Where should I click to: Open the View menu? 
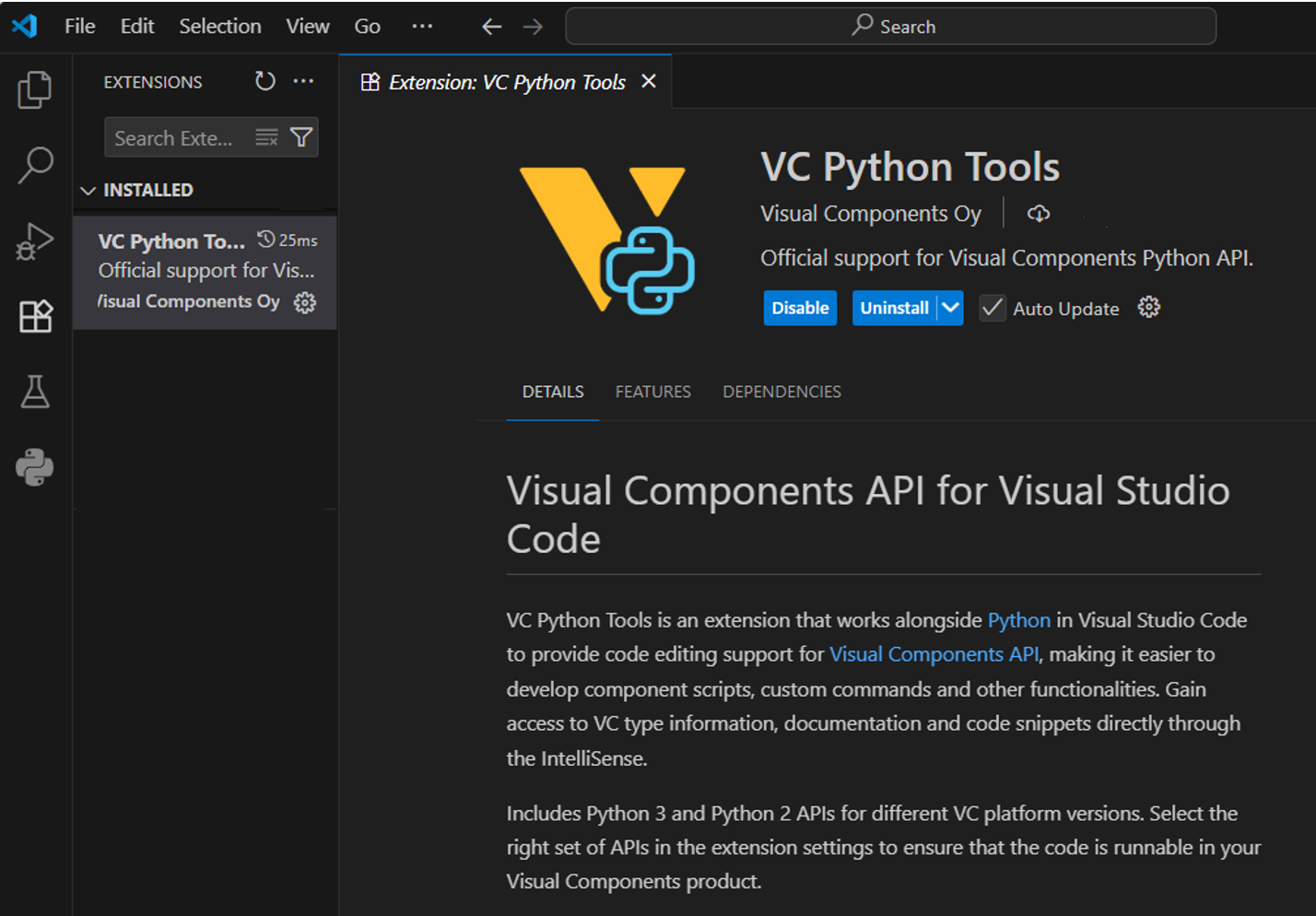(308, 26)
